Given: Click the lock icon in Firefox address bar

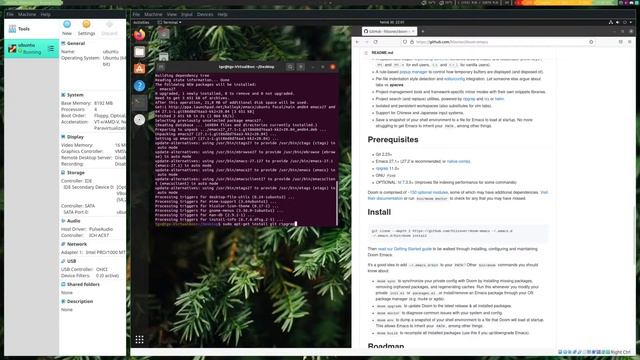Looking at the screenshot, I should pos(412,42).
